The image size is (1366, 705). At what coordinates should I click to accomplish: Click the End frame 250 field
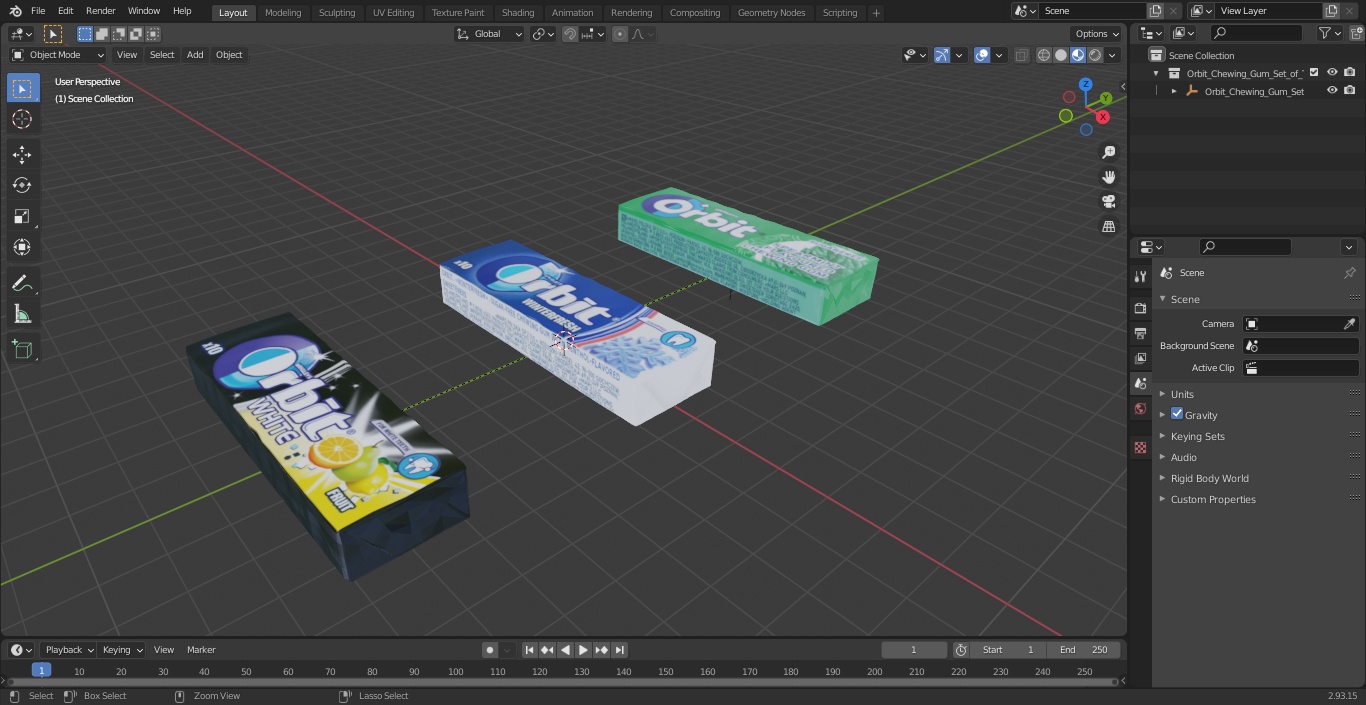pos(1084,650)
